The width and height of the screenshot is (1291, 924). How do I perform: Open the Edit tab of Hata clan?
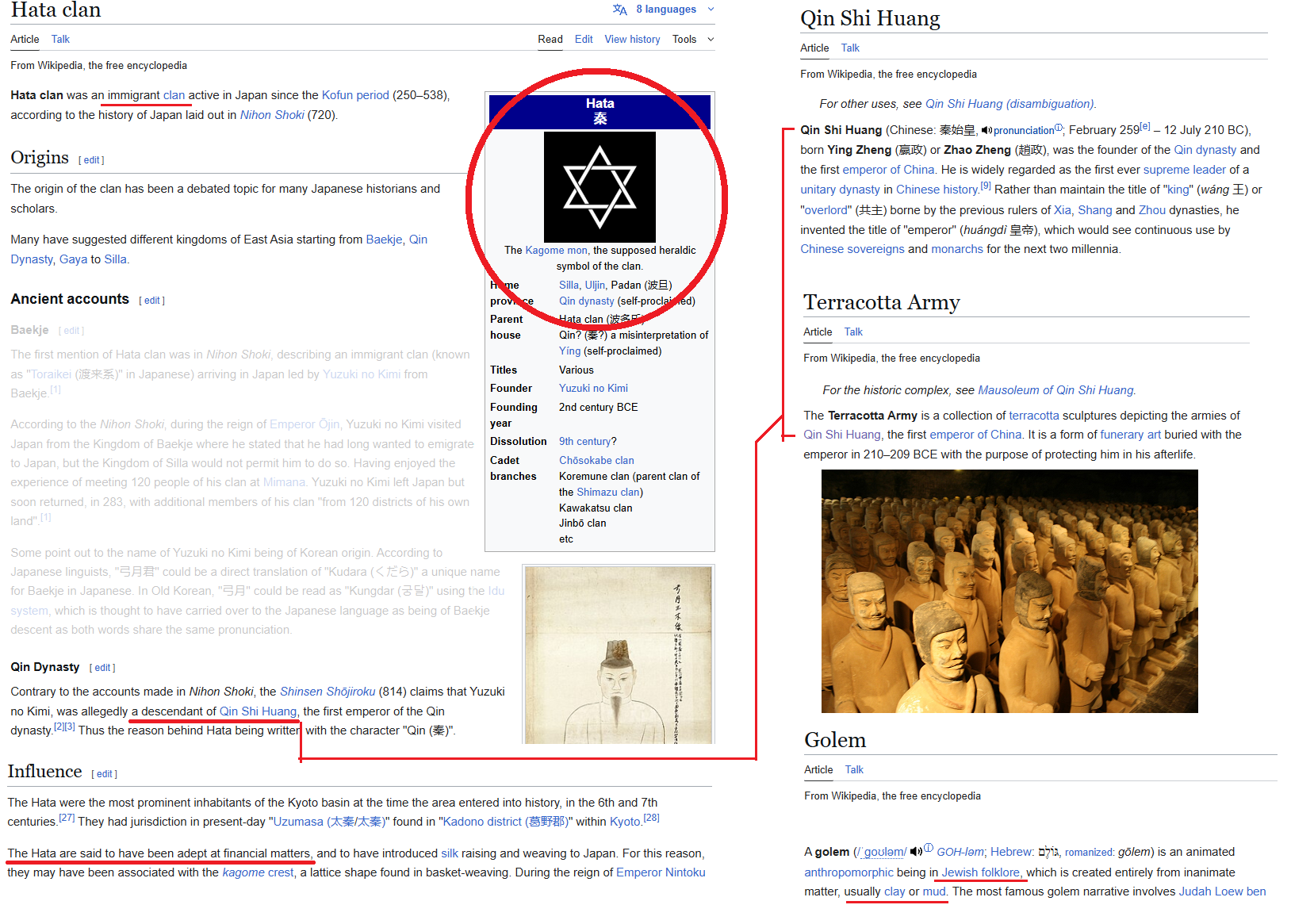(x=584, y=39)
